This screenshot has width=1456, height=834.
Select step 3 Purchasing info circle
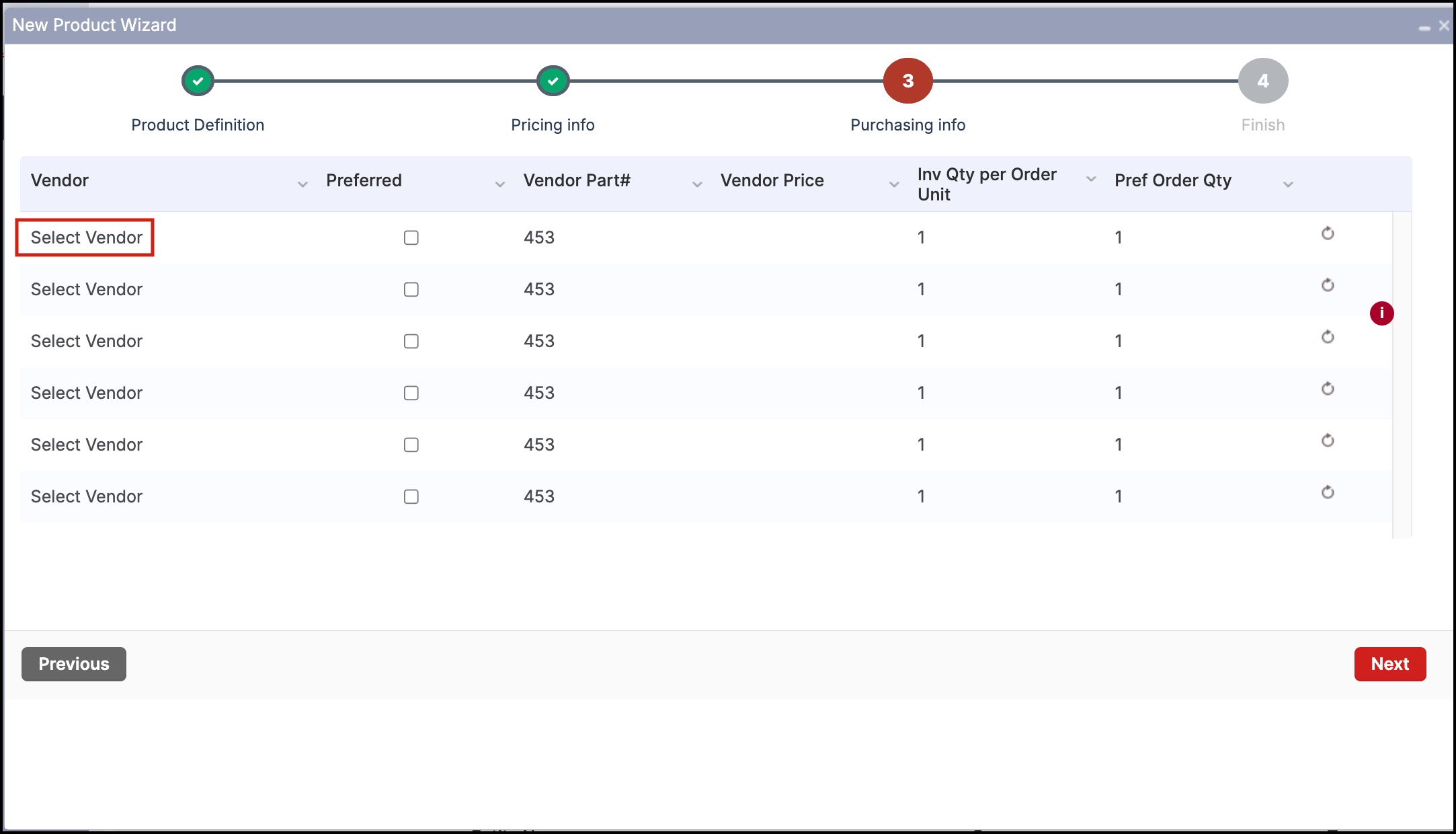pyautogui.click(x=907, y=81)
